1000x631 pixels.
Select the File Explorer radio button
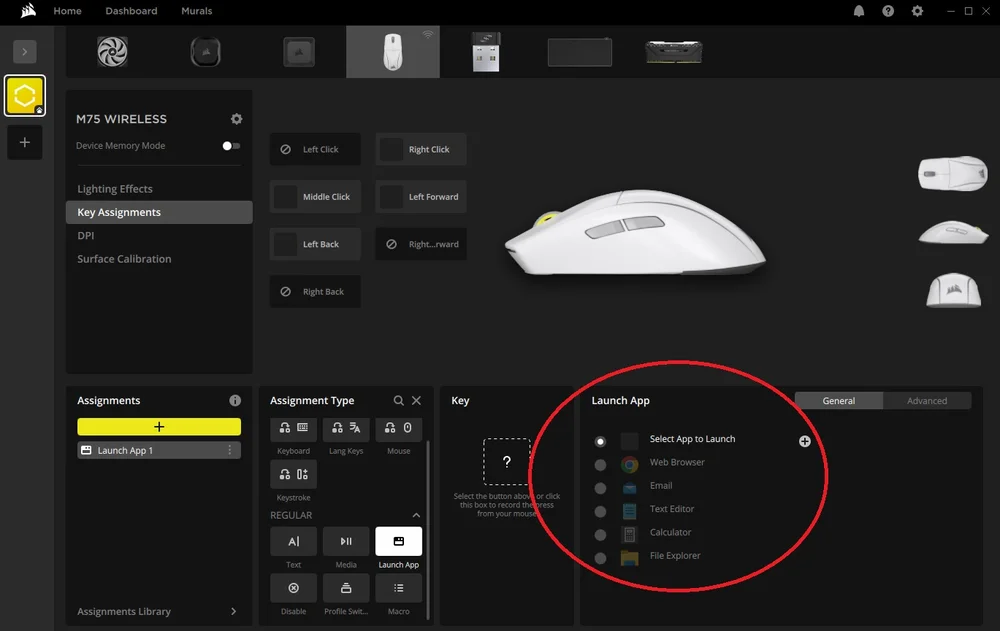600,558
